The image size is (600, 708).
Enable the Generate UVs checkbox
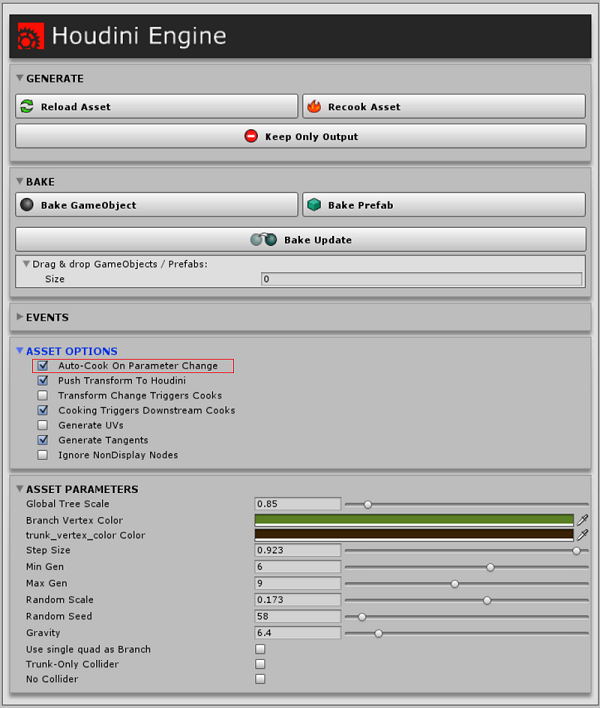42,425
